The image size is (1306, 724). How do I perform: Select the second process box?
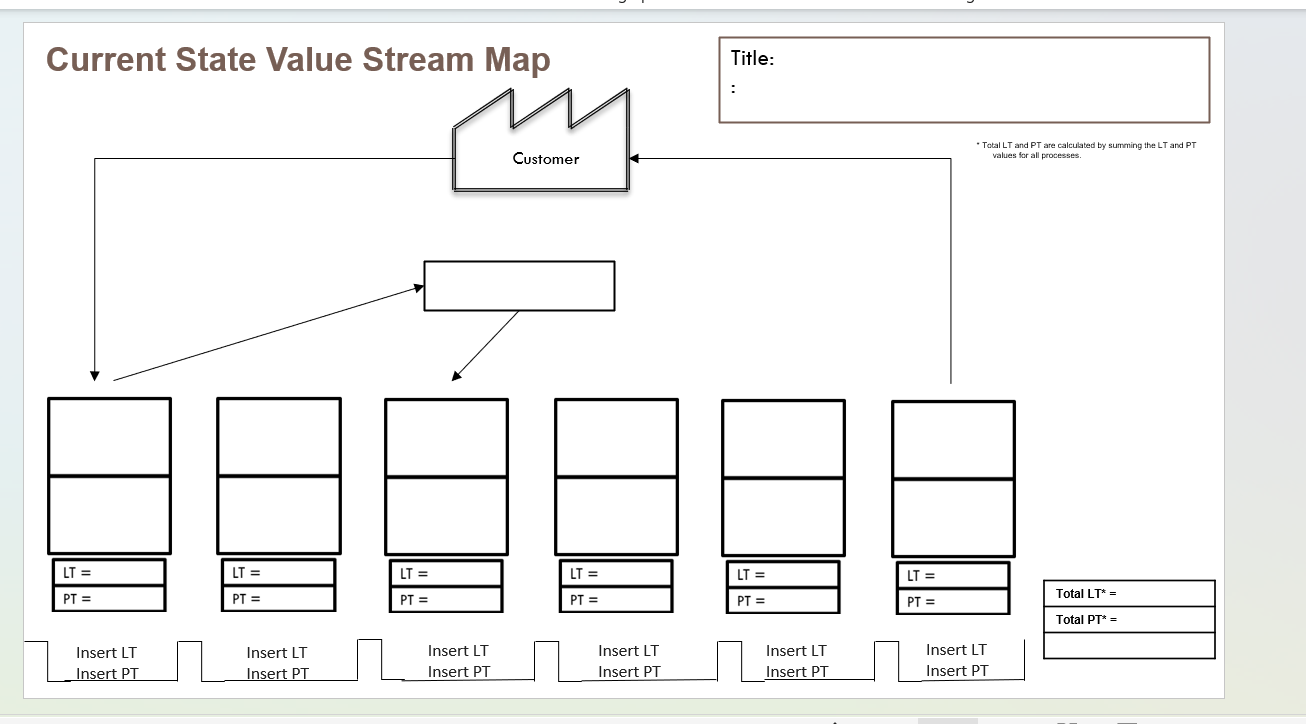(278, 474)
